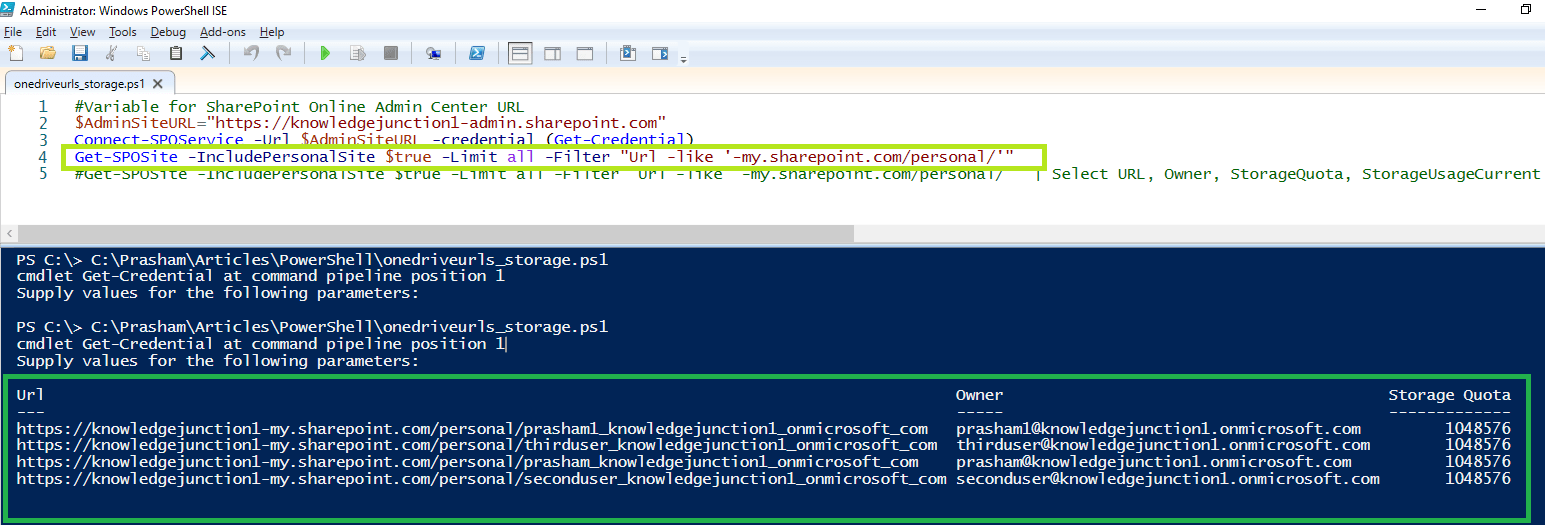Click the seconduser_knowledgejunction1 personal site URL

481,479
